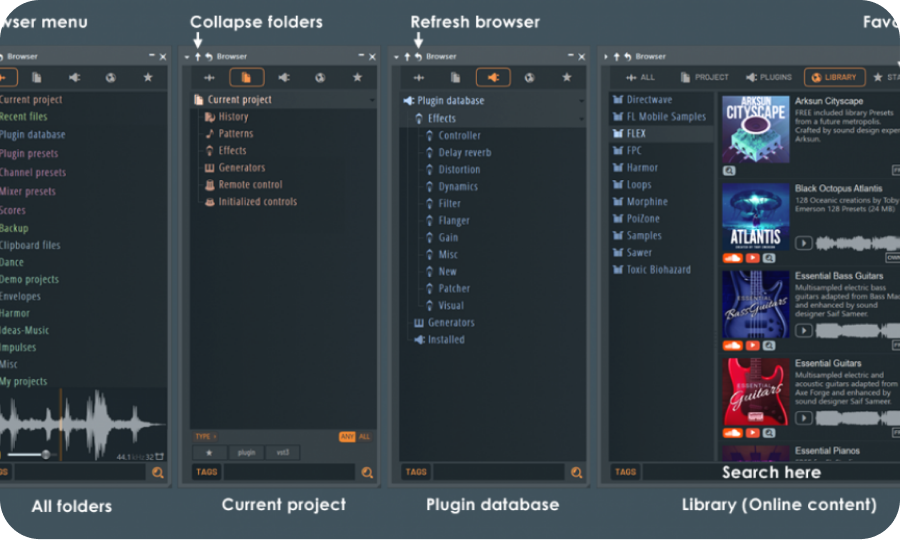
Task: Open browser menu arrow in third browser
Action: click(397, 57)
